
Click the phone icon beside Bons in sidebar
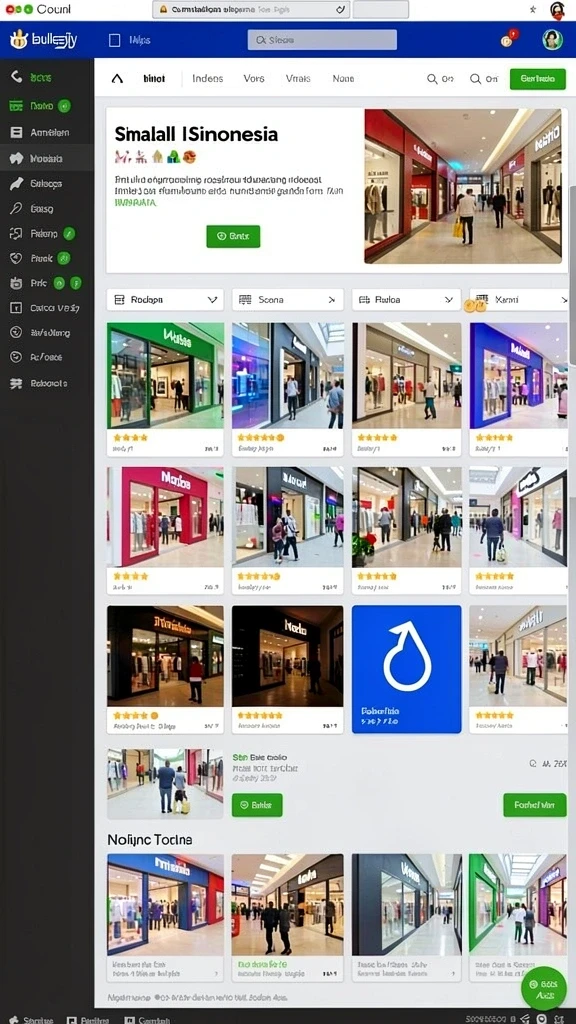[16, 77]
